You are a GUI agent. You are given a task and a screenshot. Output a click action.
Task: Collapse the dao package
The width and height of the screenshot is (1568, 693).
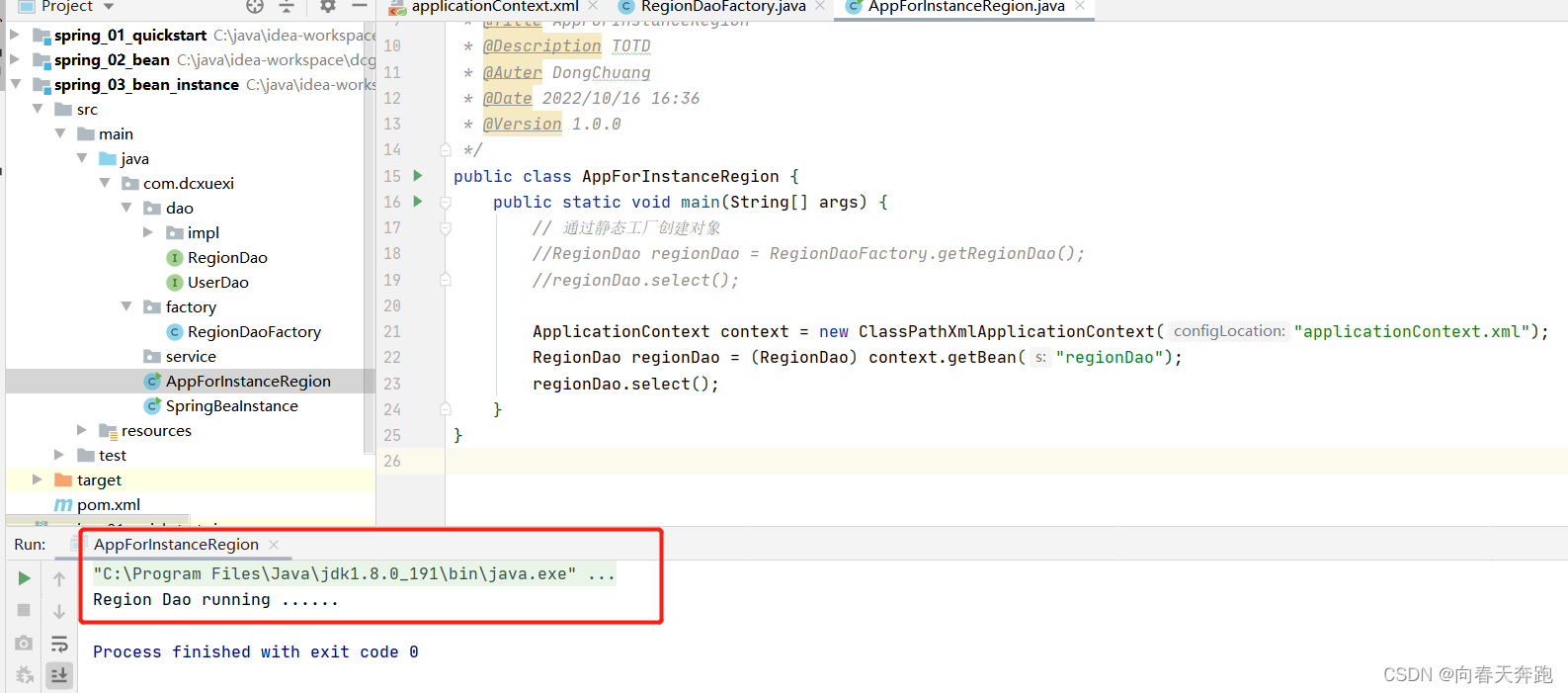[126, 208]
